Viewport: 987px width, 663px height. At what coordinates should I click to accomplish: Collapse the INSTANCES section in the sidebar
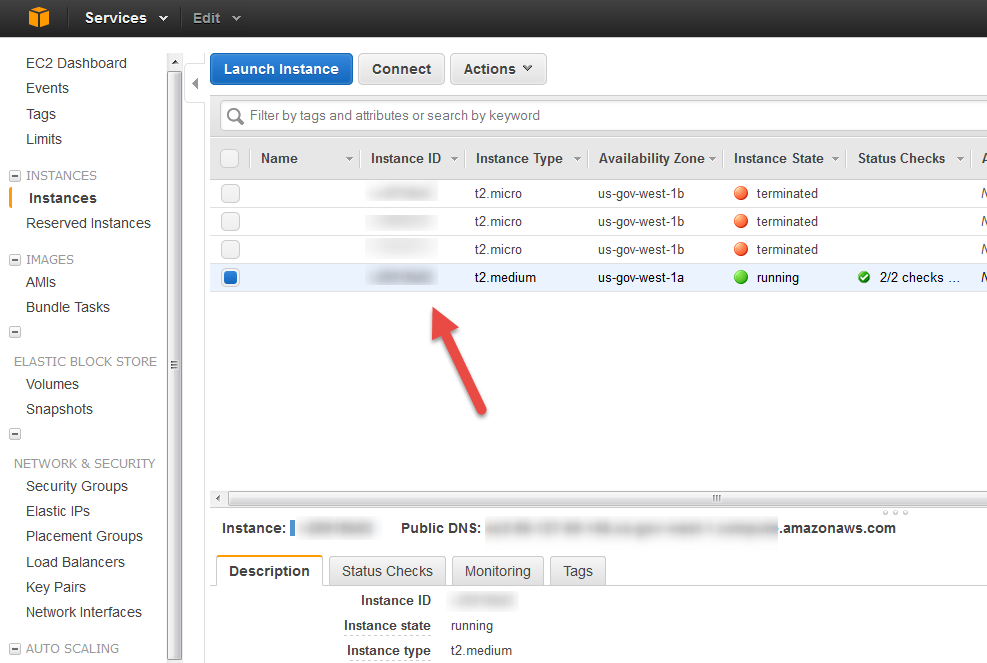(x=14, y=175)
